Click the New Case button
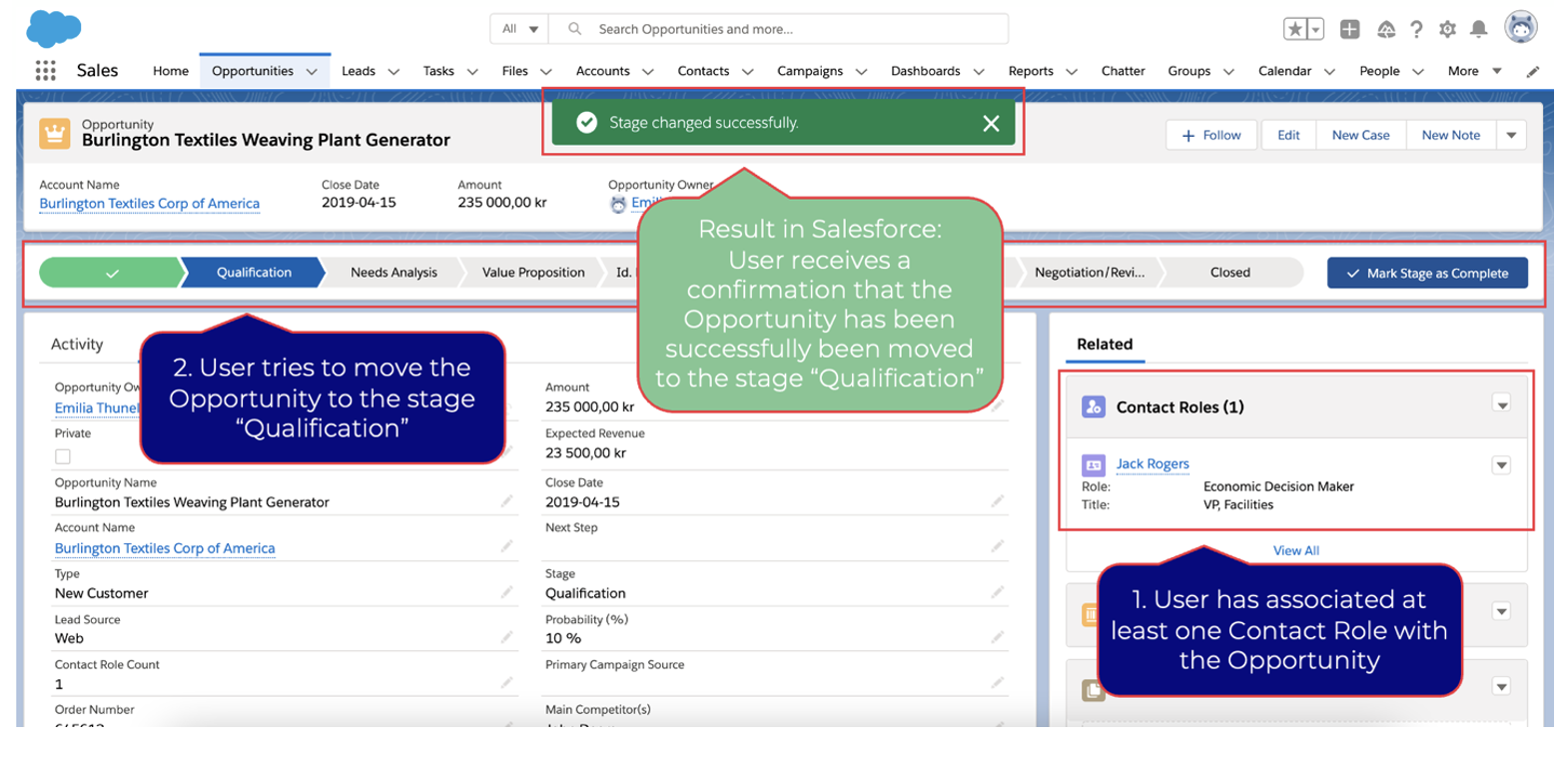Screen dimensions: 1568x765 (1360, 135)
